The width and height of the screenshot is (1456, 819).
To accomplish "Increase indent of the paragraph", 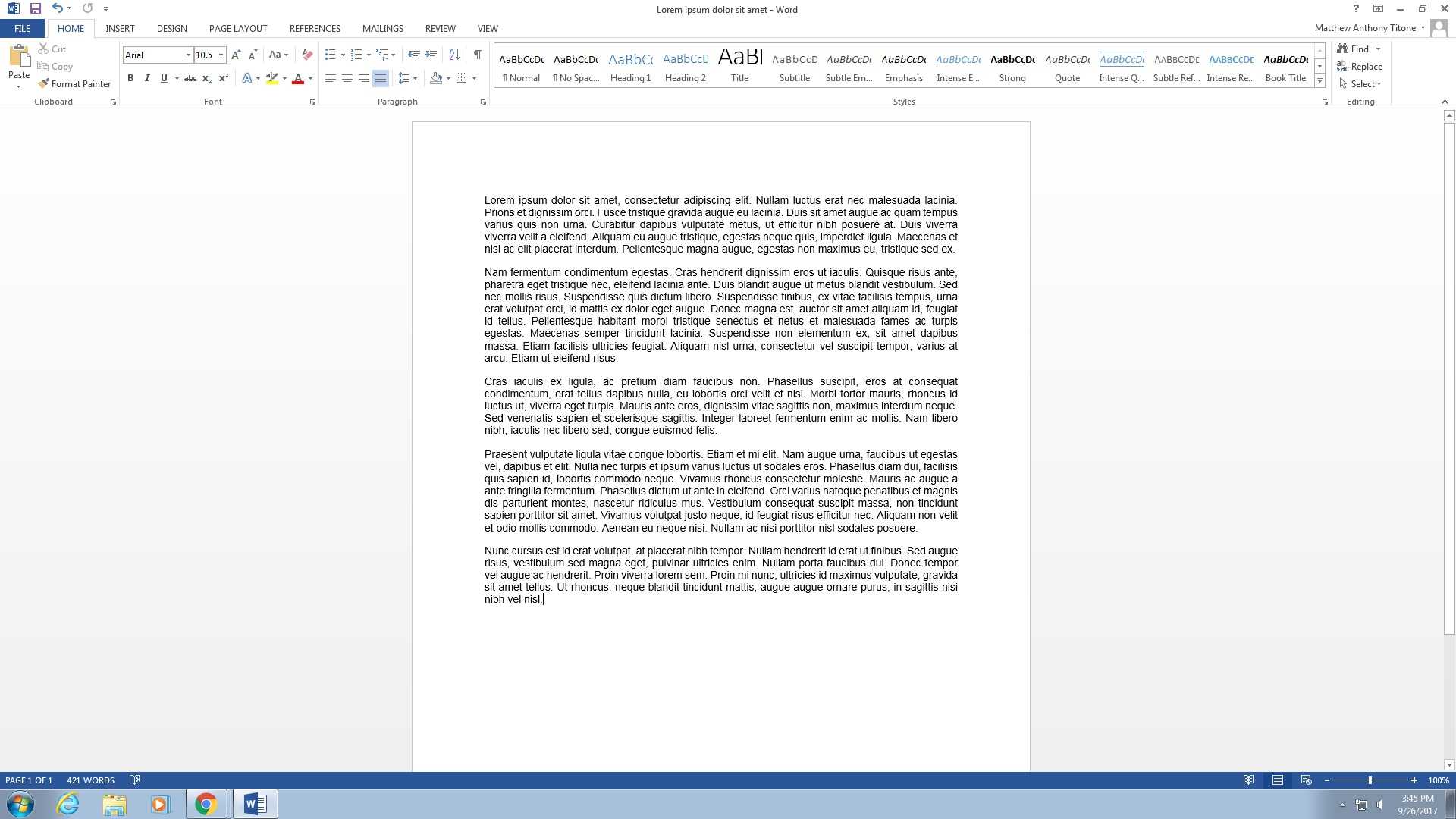I will [431, 55].
